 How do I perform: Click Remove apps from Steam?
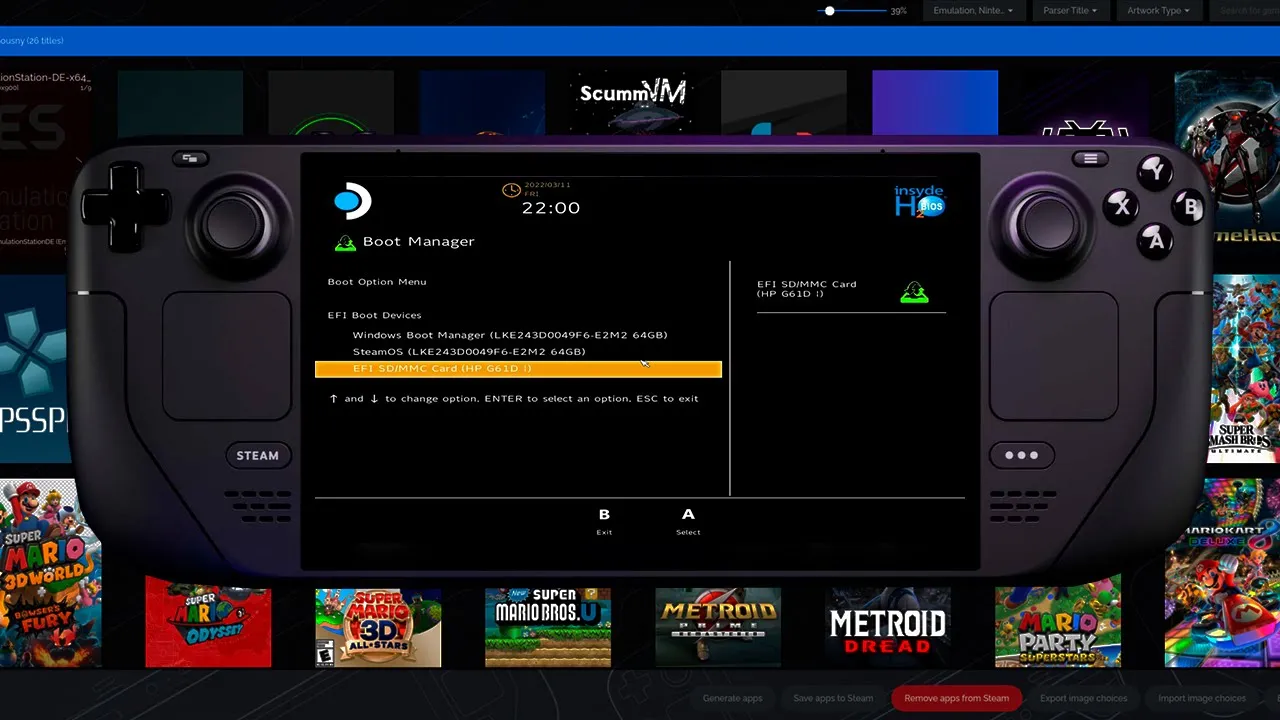tap(956, 698)
